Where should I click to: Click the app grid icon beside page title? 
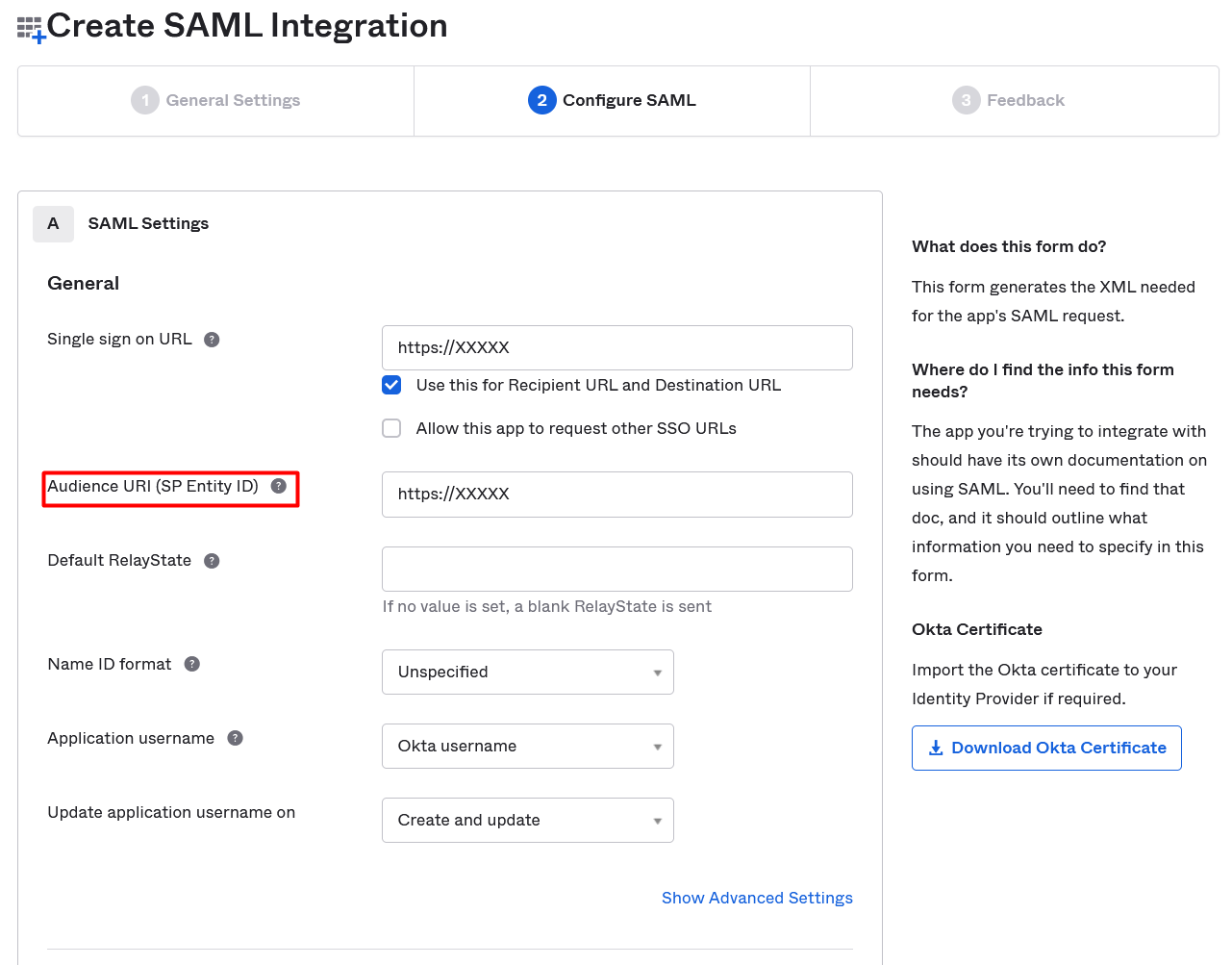click(31, 29)
